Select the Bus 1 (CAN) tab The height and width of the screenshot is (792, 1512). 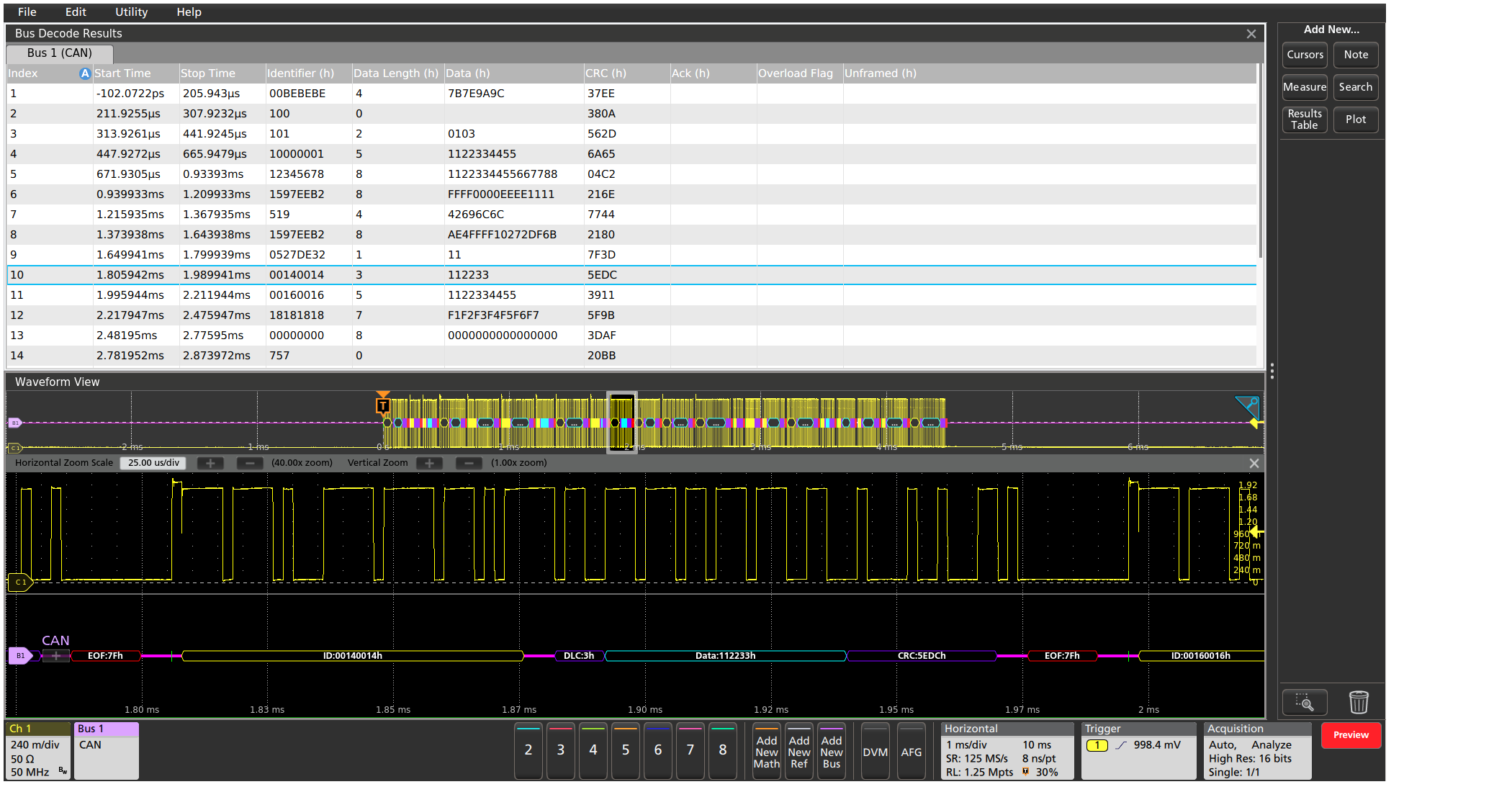(60, 53)
